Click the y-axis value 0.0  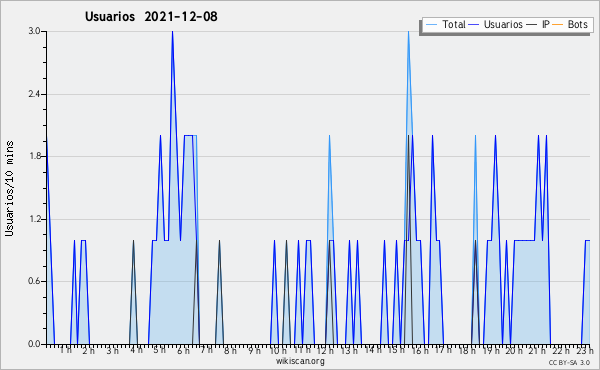[34, 344]
